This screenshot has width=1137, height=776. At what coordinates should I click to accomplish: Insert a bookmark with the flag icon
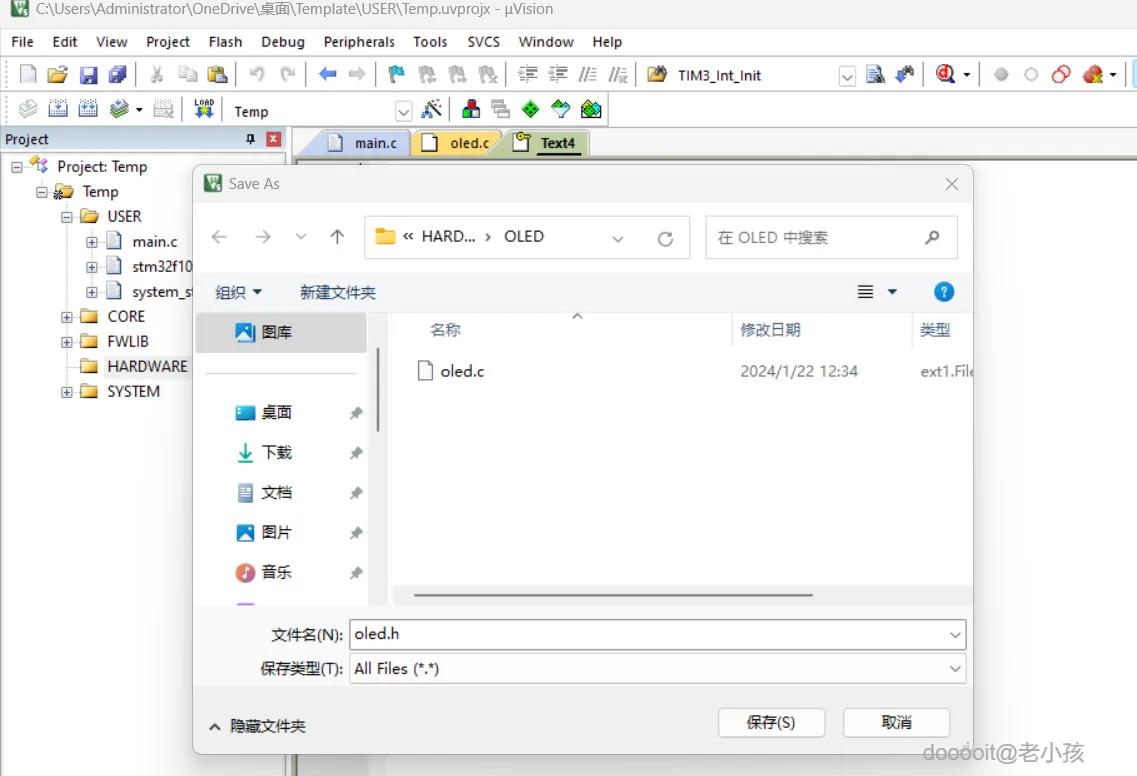click(397, 74)
